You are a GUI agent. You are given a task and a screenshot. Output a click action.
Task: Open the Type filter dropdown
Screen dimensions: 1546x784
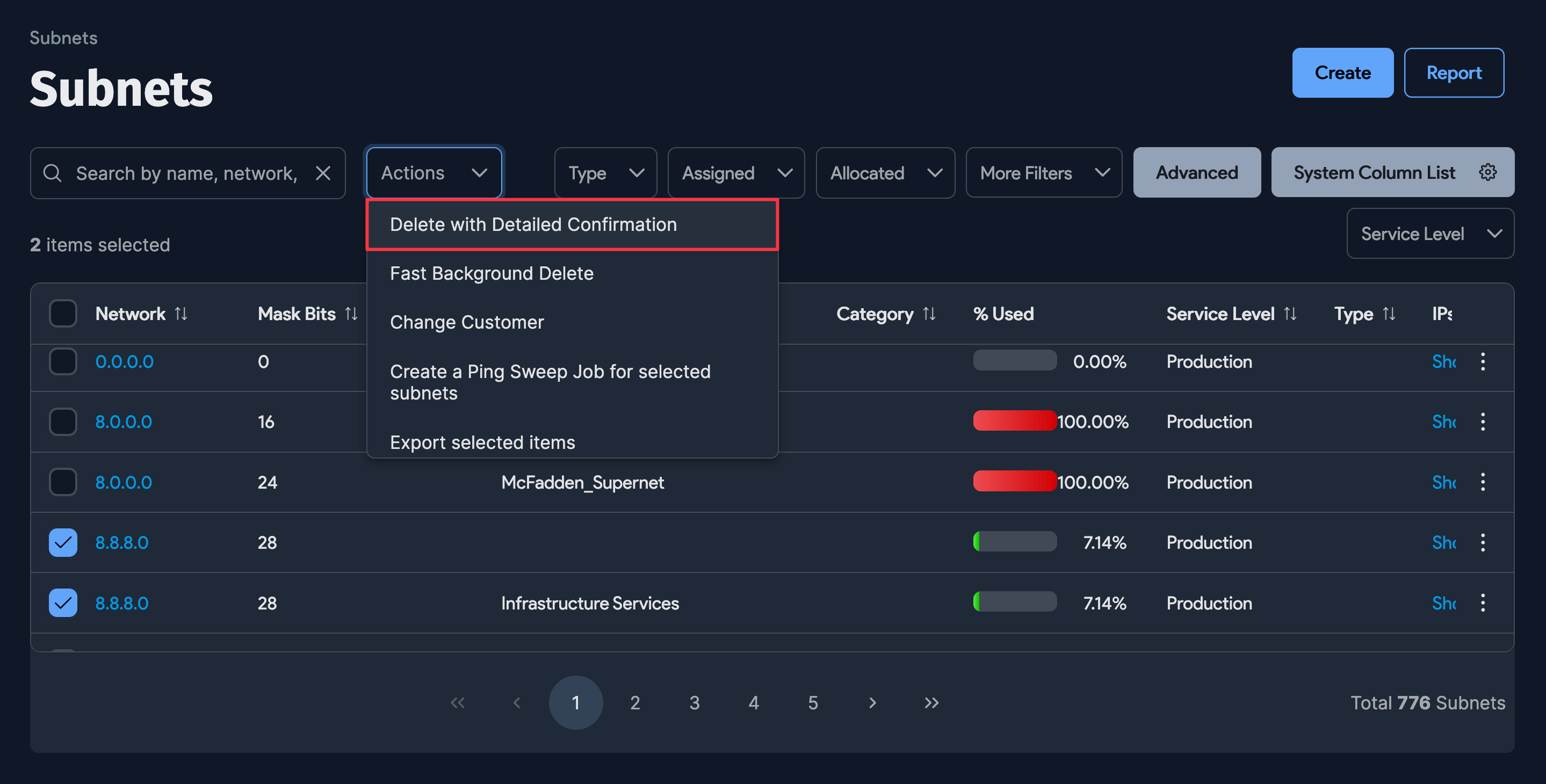click(605, 173)
